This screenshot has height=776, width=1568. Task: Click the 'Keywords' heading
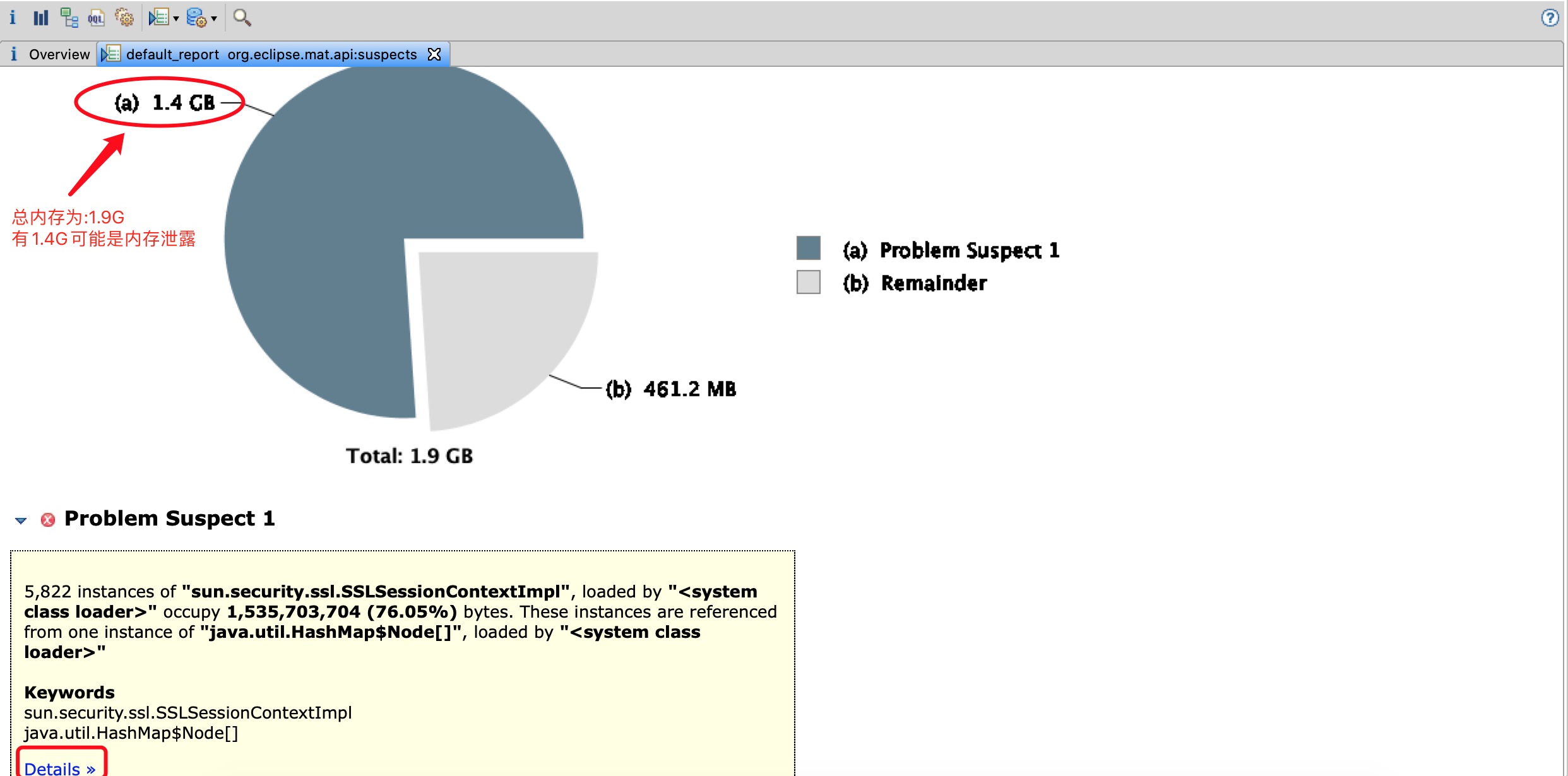pyautogui.click(x=69, y=693)
